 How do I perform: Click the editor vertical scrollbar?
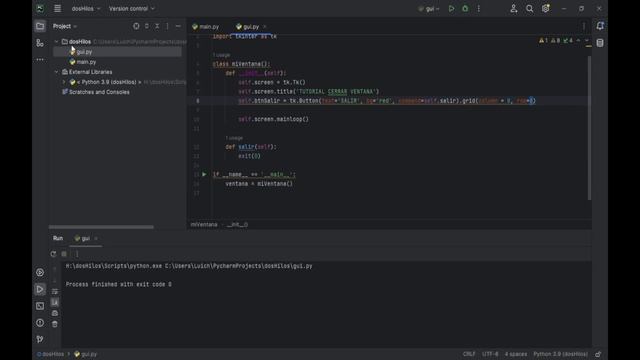click(589, 128)
